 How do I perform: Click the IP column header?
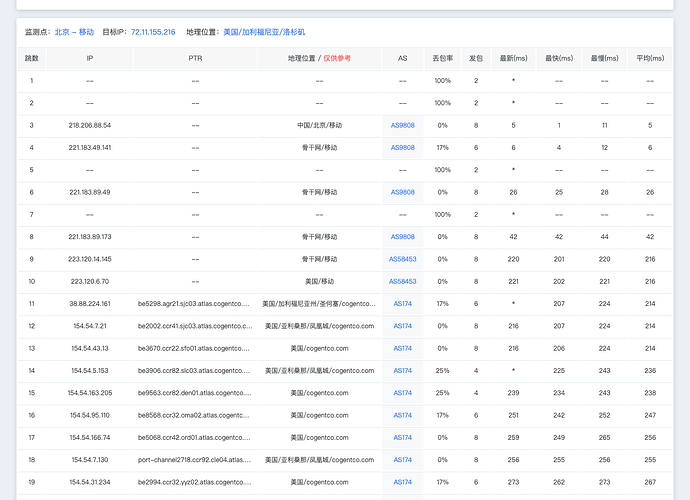coord(90,58)
